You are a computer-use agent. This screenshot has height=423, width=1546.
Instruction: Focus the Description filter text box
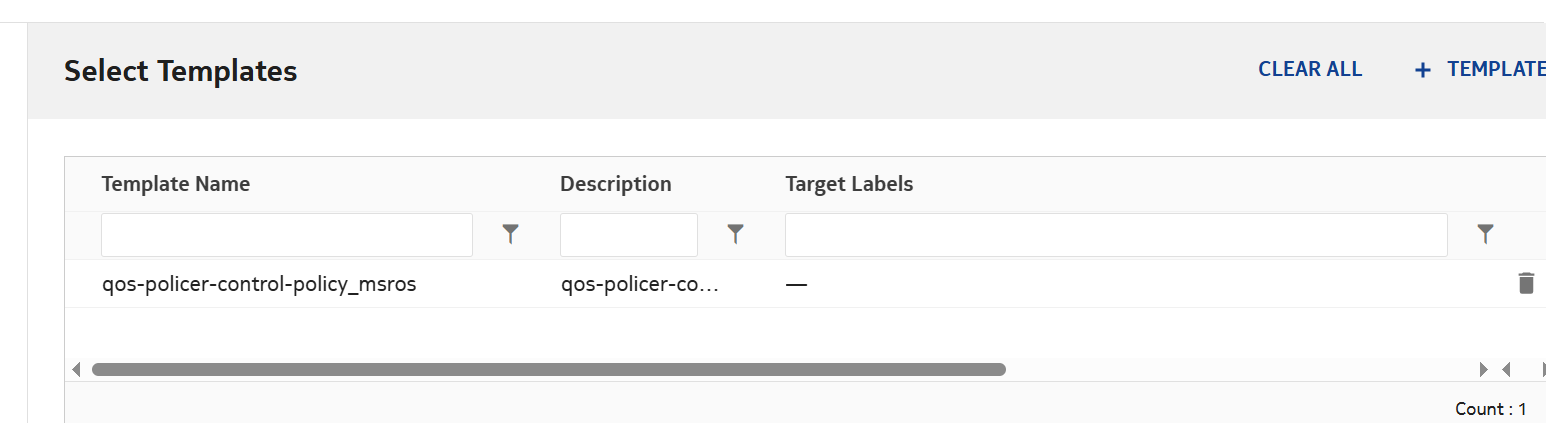click(x=629, y=235)
